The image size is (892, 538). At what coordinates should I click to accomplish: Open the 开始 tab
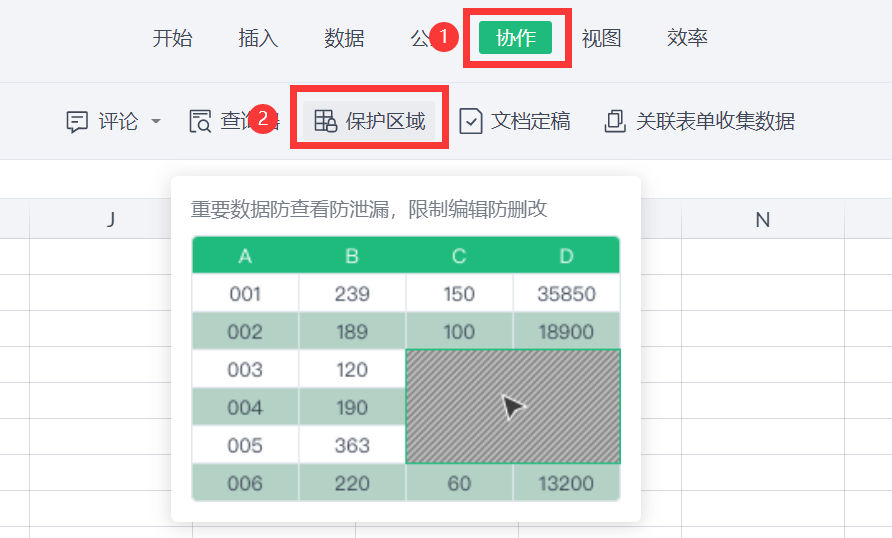pos(172,38)
